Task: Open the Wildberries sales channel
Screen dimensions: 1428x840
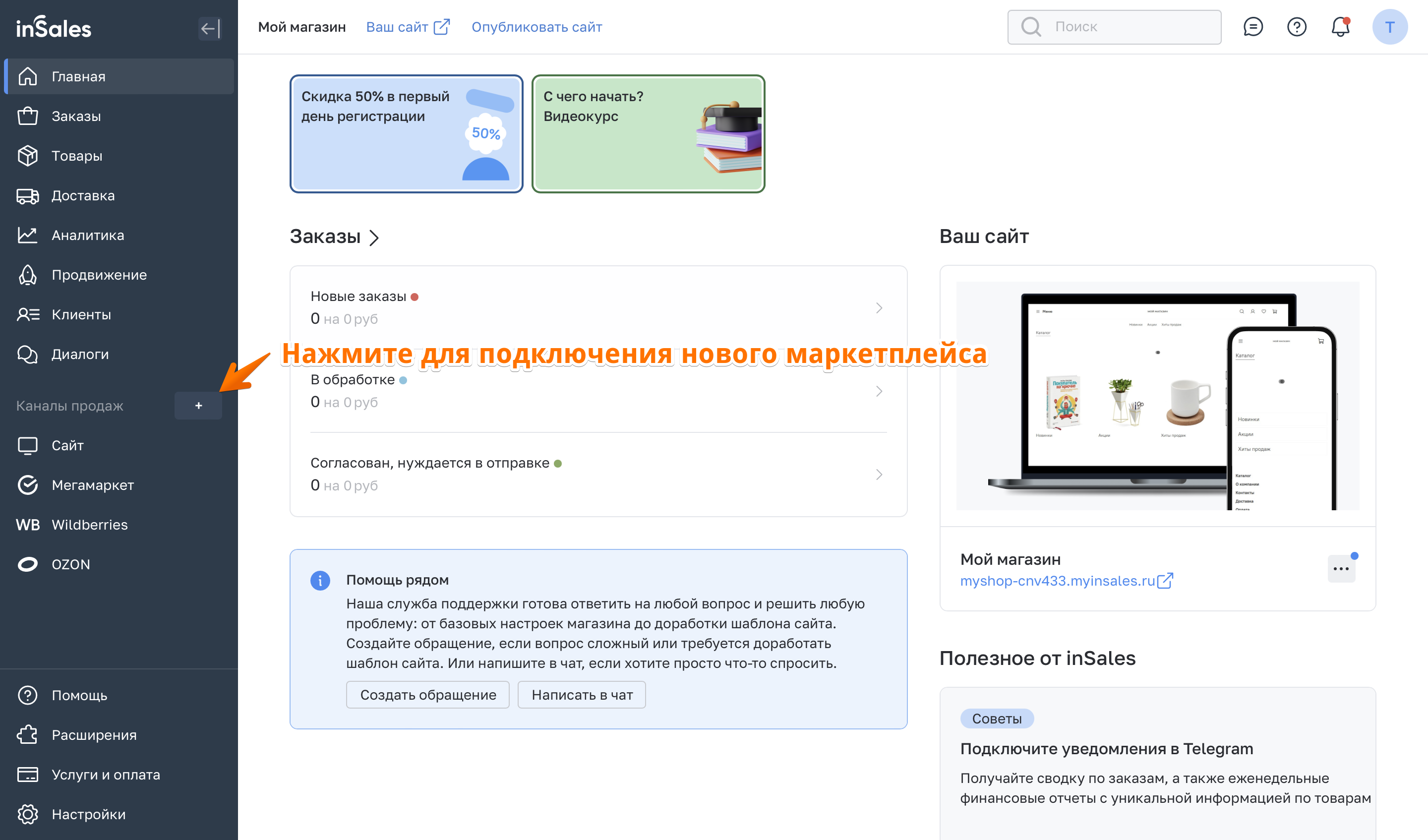Action: (x=90, y=524)
